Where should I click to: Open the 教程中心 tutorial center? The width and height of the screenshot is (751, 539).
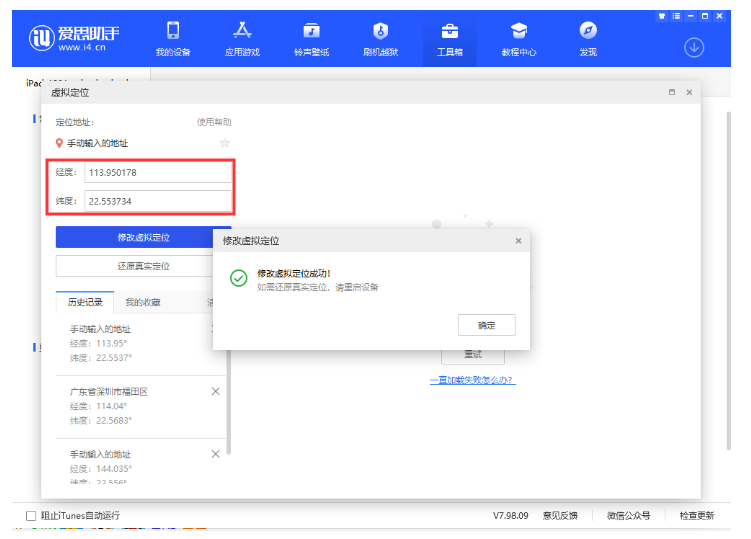pyautogui.click(x=519, y=31)
